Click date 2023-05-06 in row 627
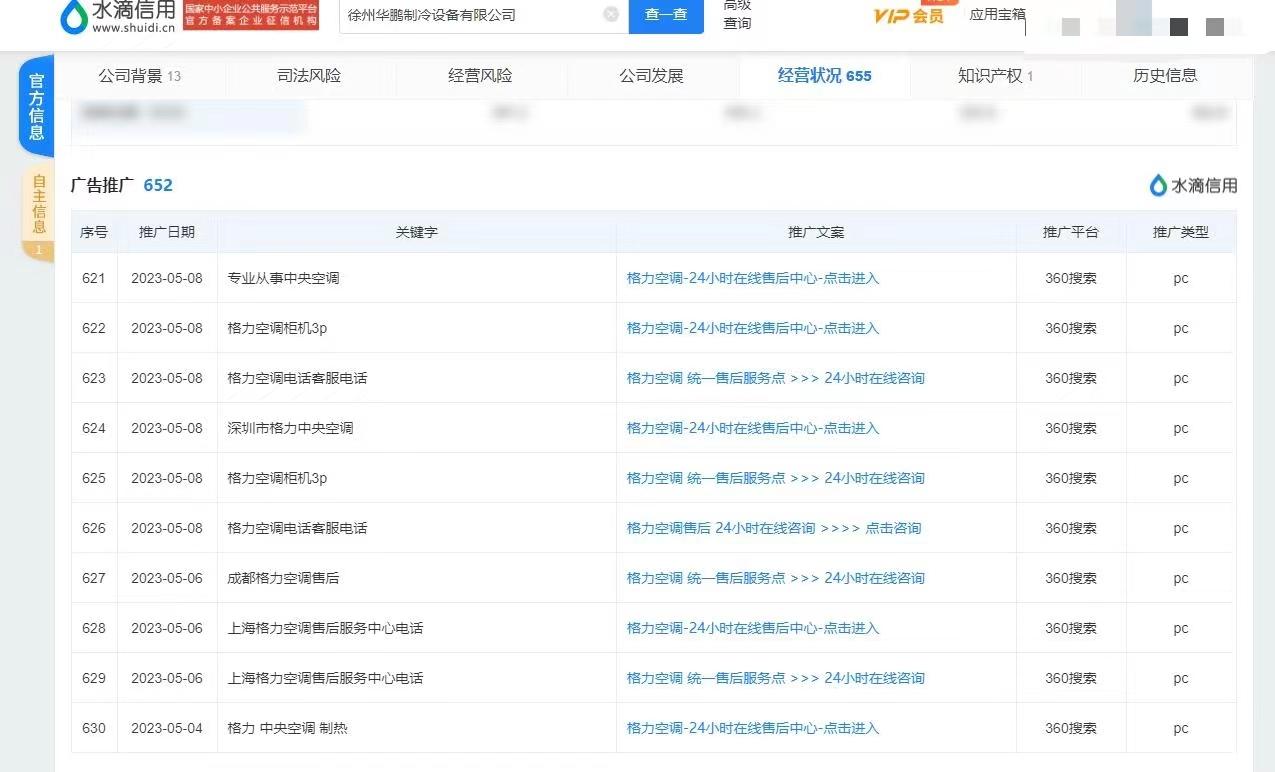Viewport: 1275px width, 772px height. [167, 578]
